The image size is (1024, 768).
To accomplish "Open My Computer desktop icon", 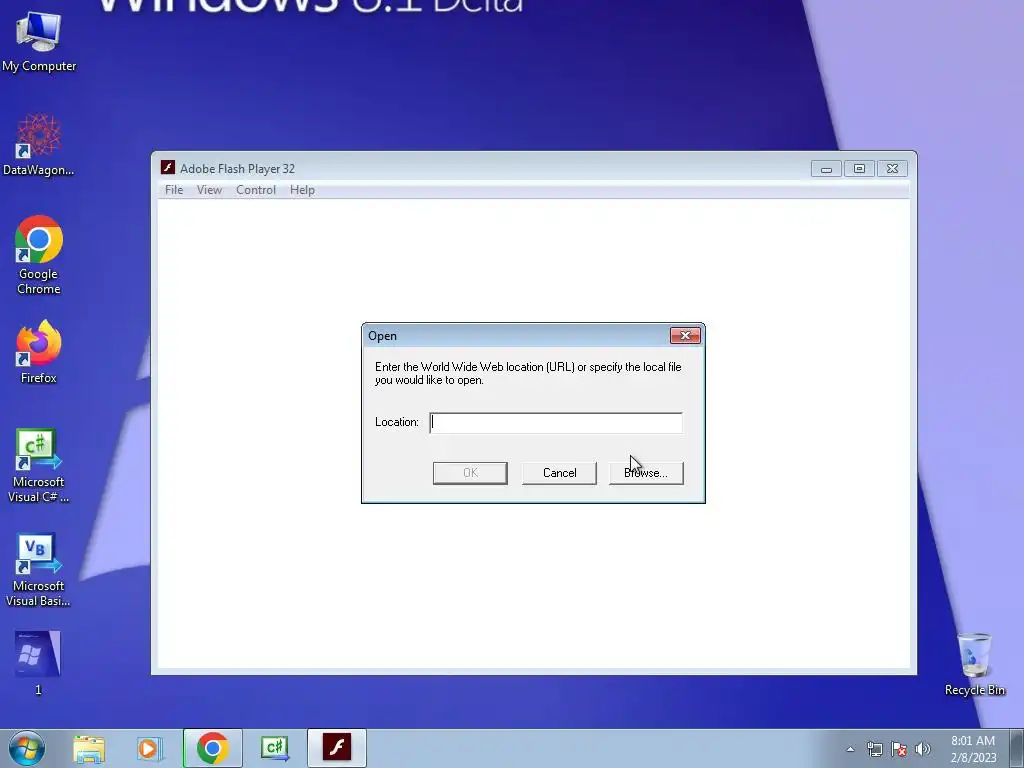I will pos(39,40).
